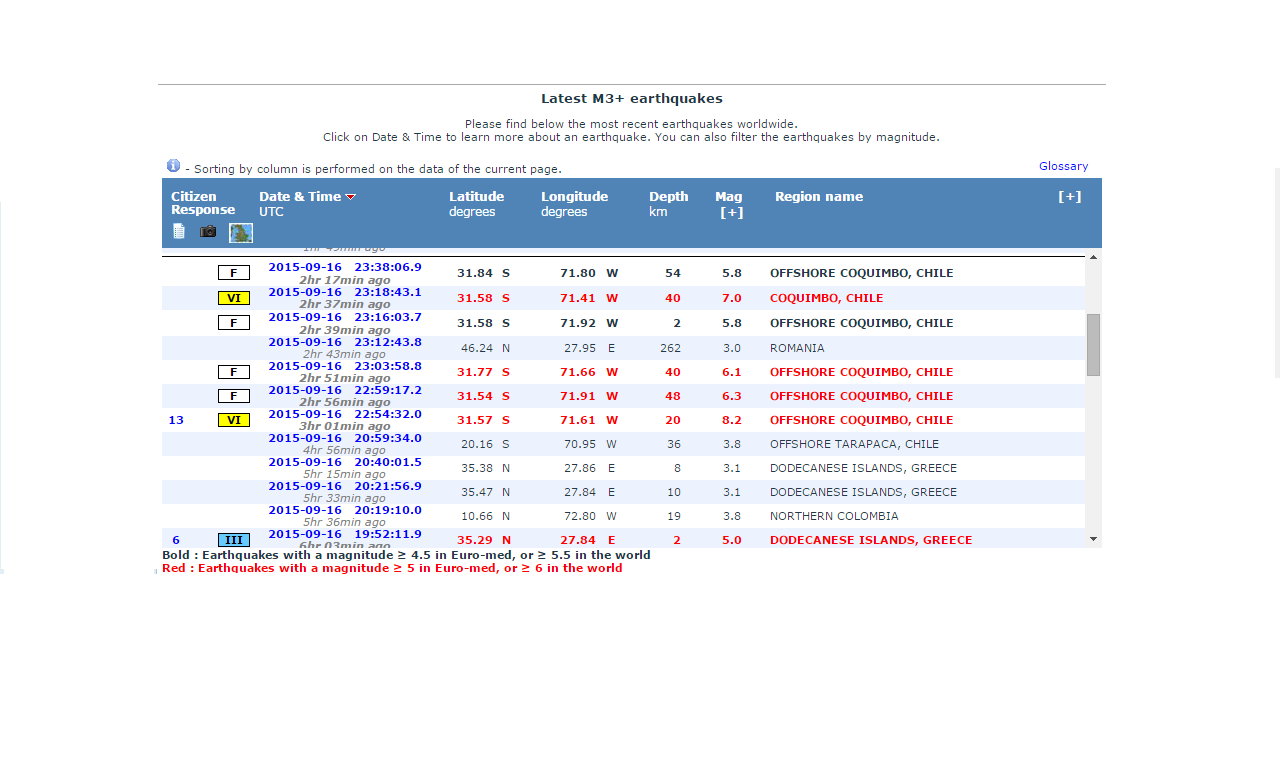Open the Glossary link
This screenshot has width=1280, height=768.
pos(1063,166)
